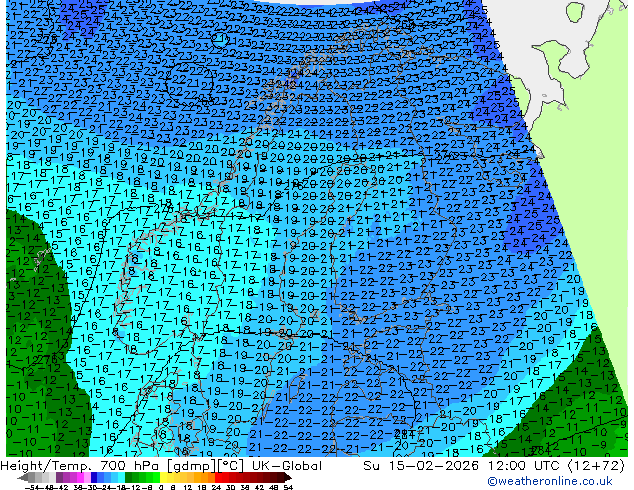Click the right arrow tip of colorbar
The image size is (634, 490).
point(290,478)
